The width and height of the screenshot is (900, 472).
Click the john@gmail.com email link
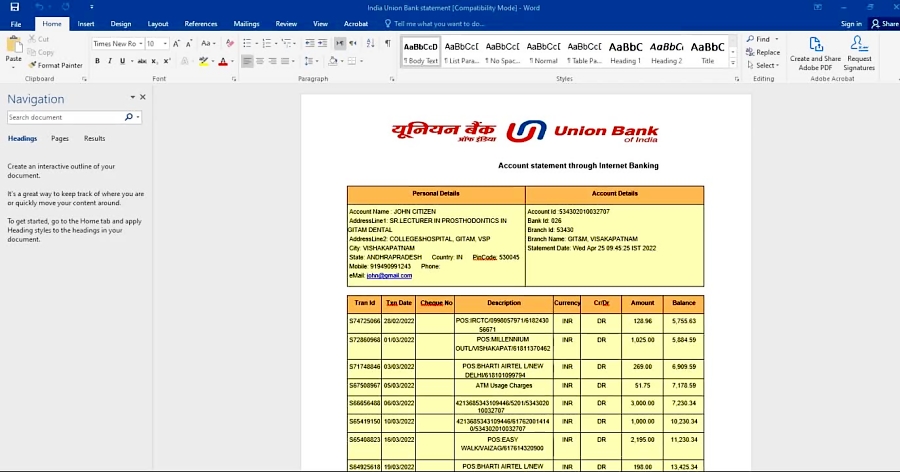(x=389, y=276)
